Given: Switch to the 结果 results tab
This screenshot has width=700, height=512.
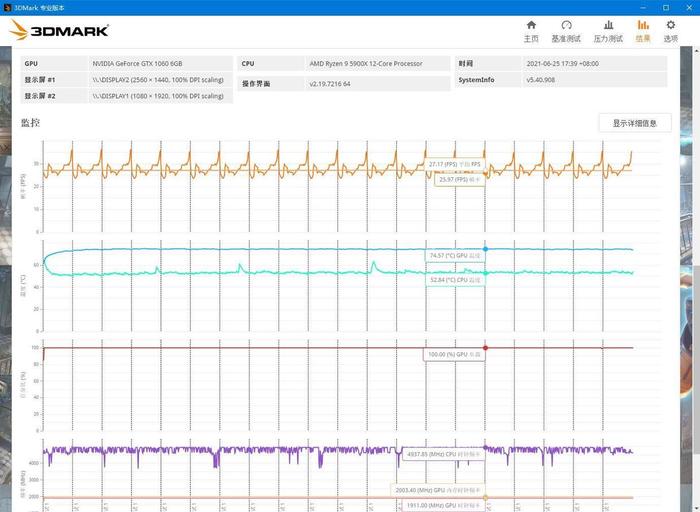Looking at the screenshot, I should click(643, 31).
